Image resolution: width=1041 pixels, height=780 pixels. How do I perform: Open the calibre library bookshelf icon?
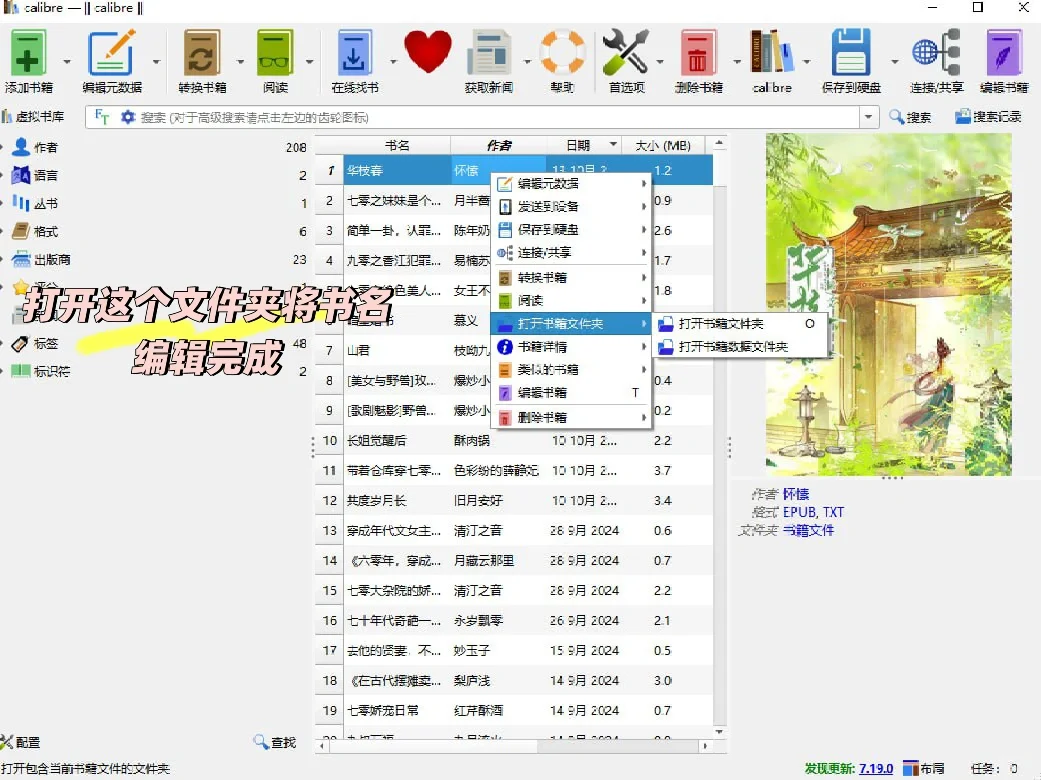pos(772,52)
